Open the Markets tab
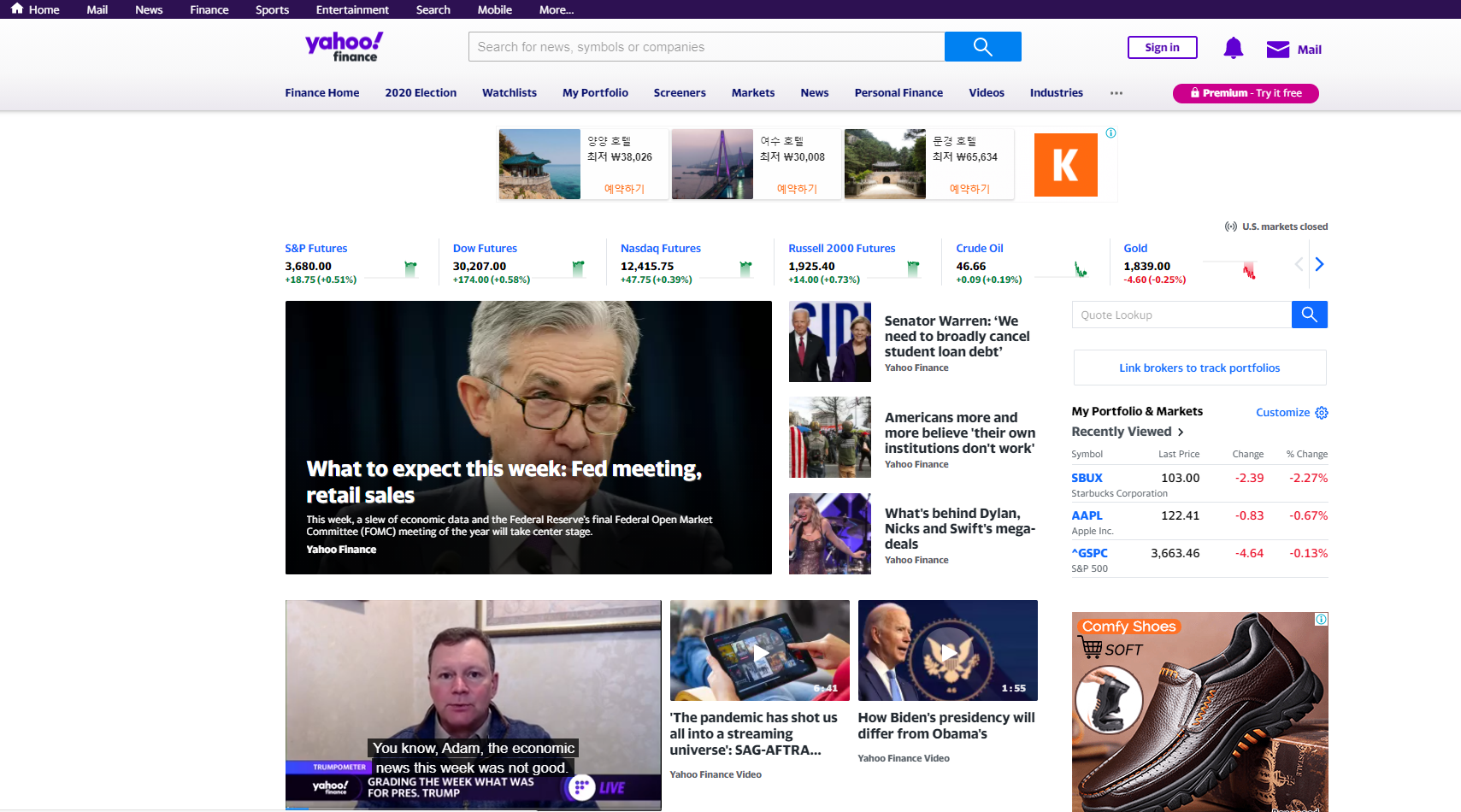Image resolution: width=1461 pixels, height=812 pixels. coord(753,93)
